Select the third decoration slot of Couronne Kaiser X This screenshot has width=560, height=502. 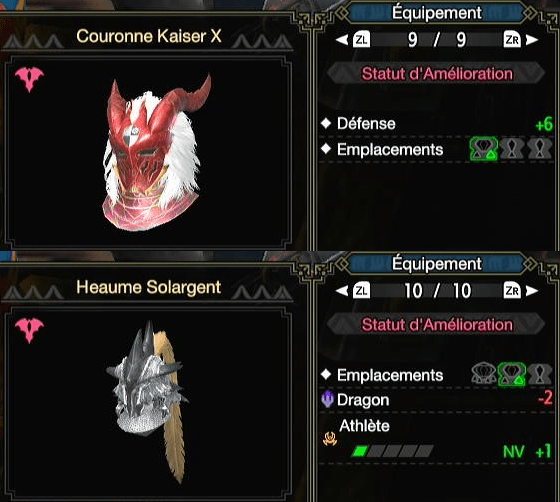point(539,149)
